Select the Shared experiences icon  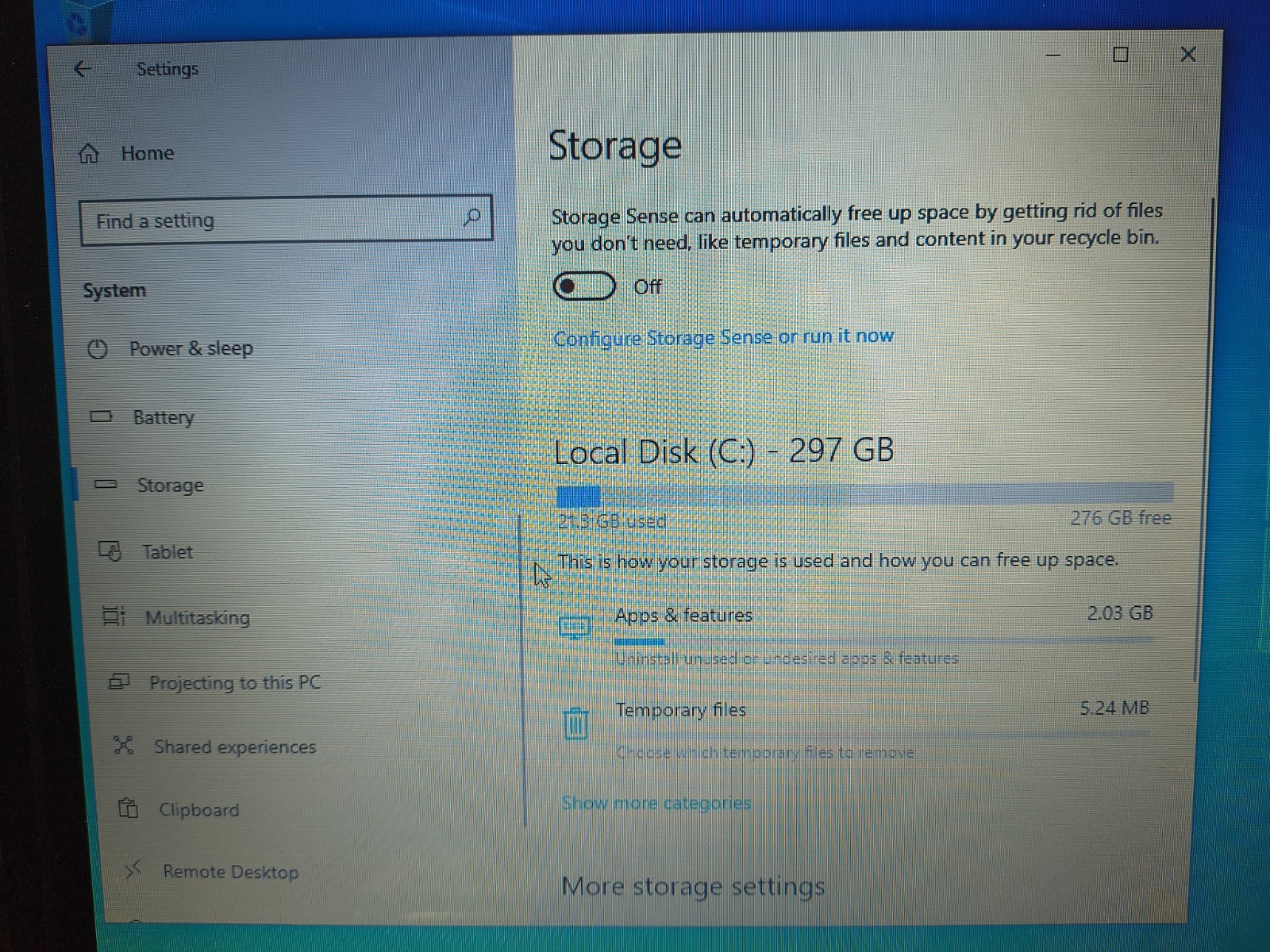pos(124,745)
